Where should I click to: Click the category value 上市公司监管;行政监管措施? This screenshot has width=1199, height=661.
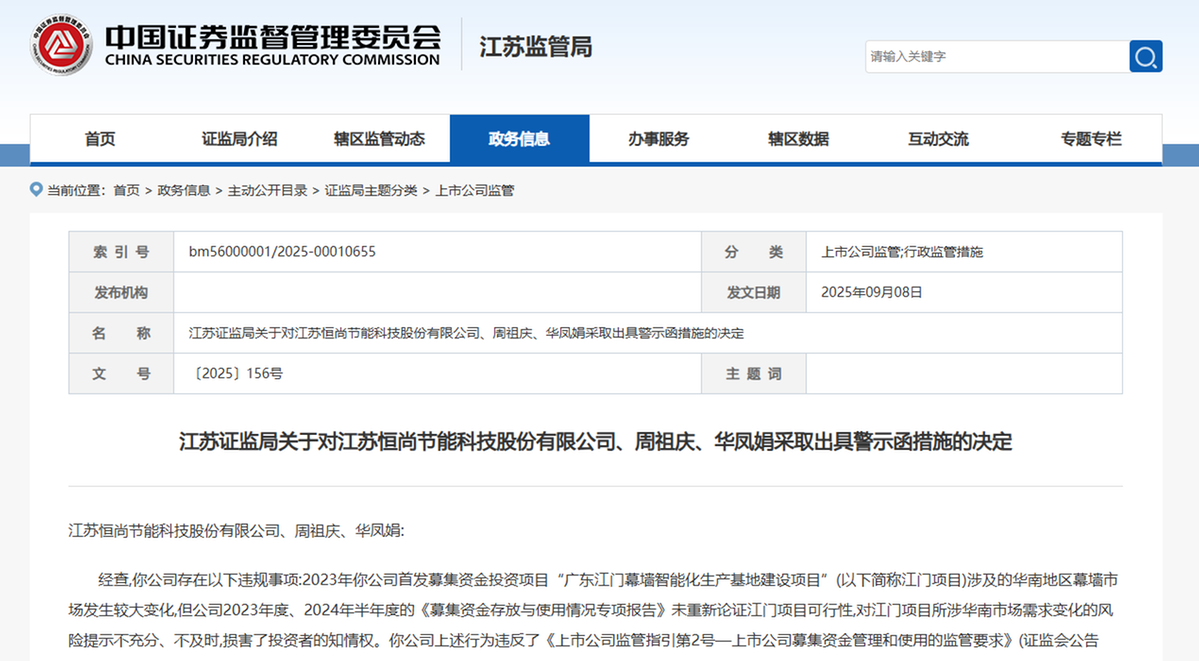[902, 252]
